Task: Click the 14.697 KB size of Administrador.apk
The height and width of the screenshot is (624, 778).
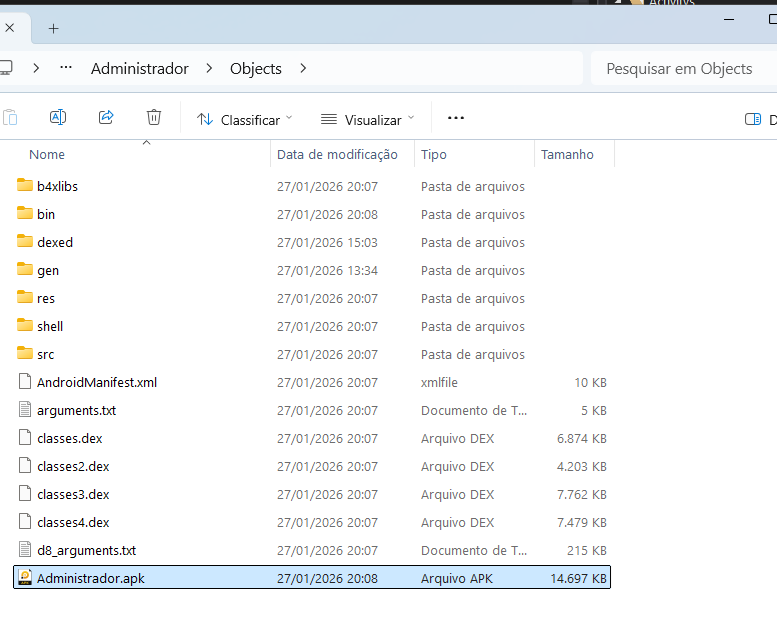Action: coord(579,578)
